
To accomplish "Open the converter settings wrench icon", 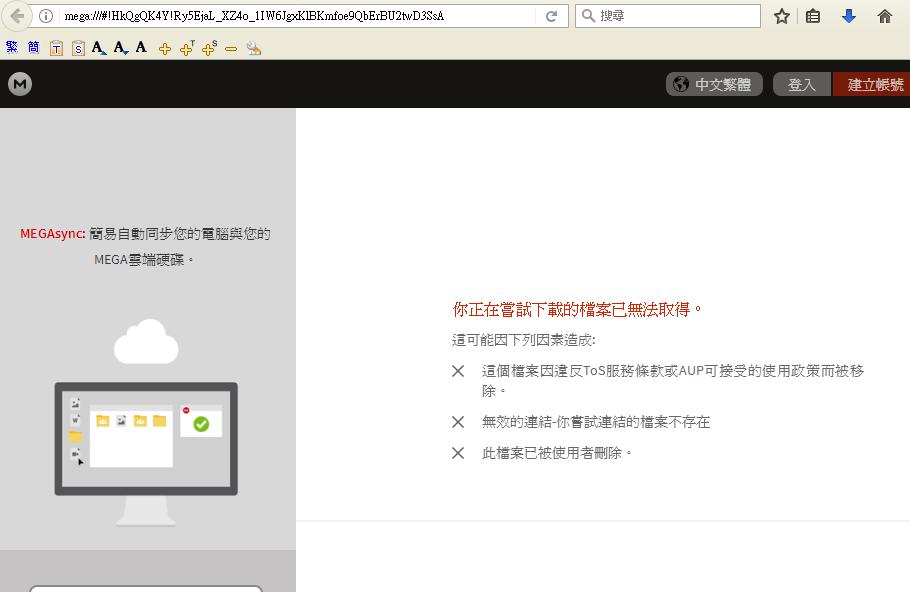I will click(254, 48).
